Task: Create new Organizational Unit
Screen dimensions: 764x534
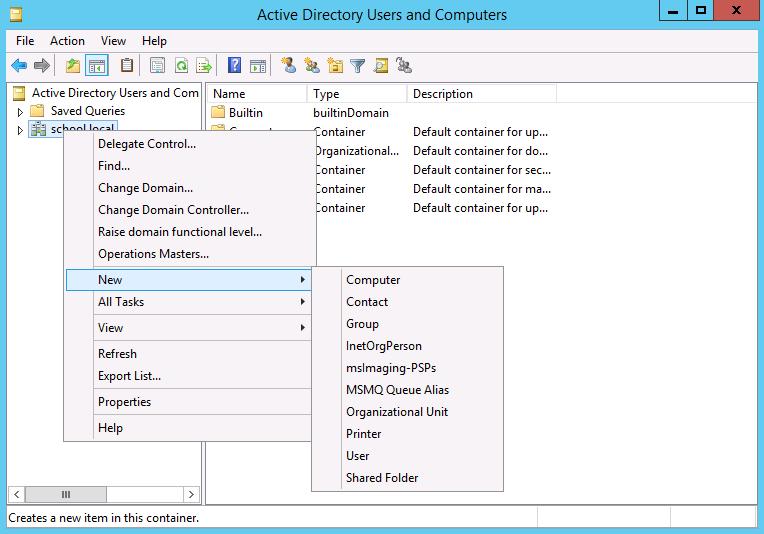Action: [x=407, y=412]
